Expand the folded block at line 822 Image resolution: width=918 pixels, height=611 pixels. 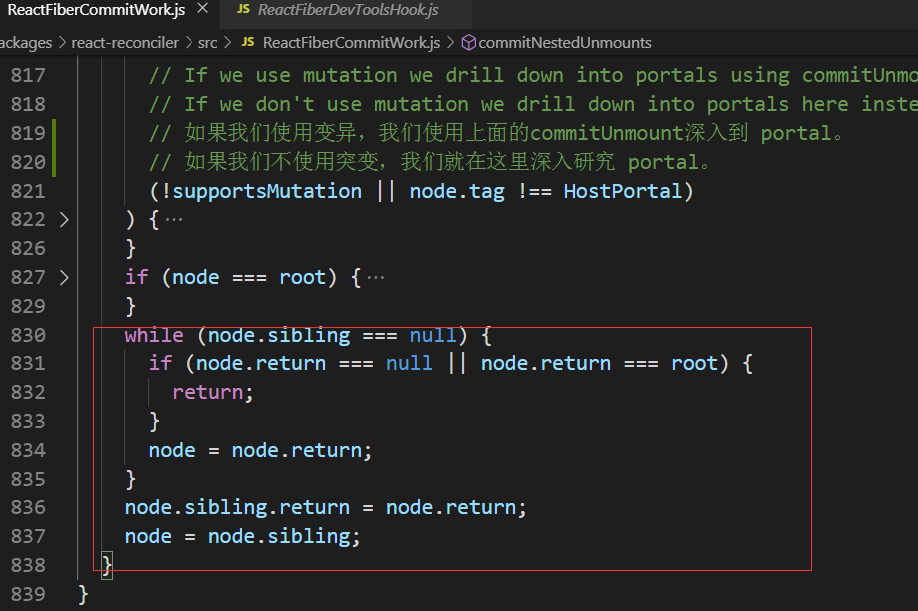pos(64,220)
